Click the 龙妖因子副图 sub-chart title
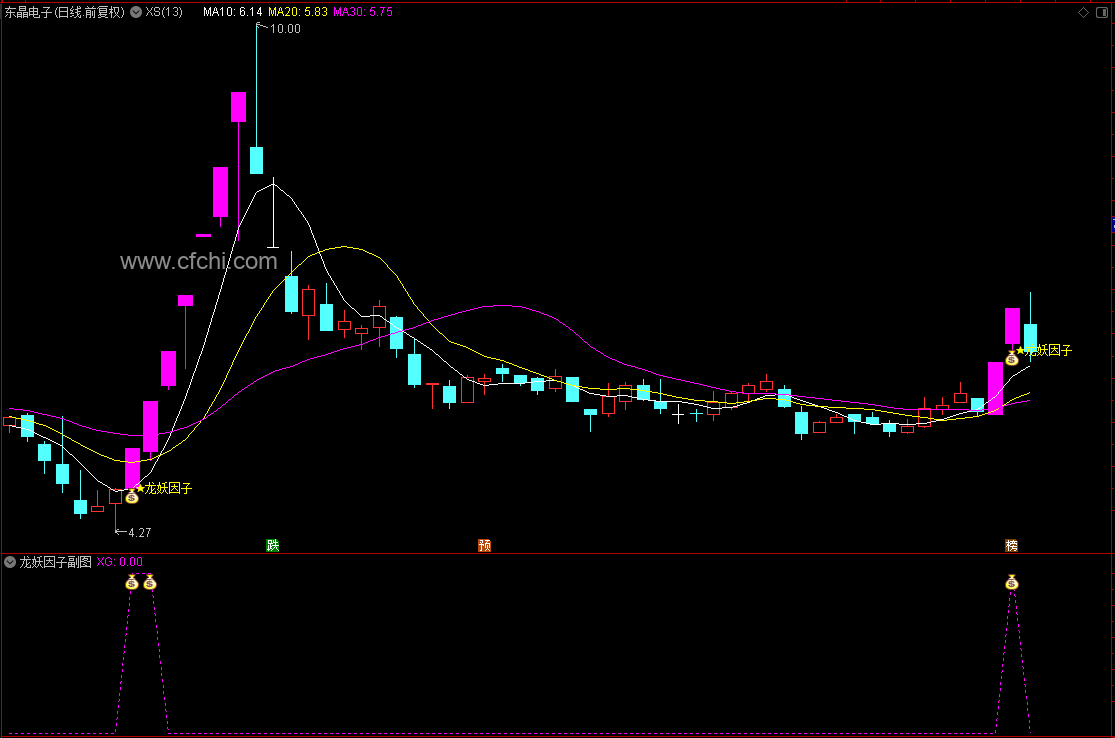 55,562
